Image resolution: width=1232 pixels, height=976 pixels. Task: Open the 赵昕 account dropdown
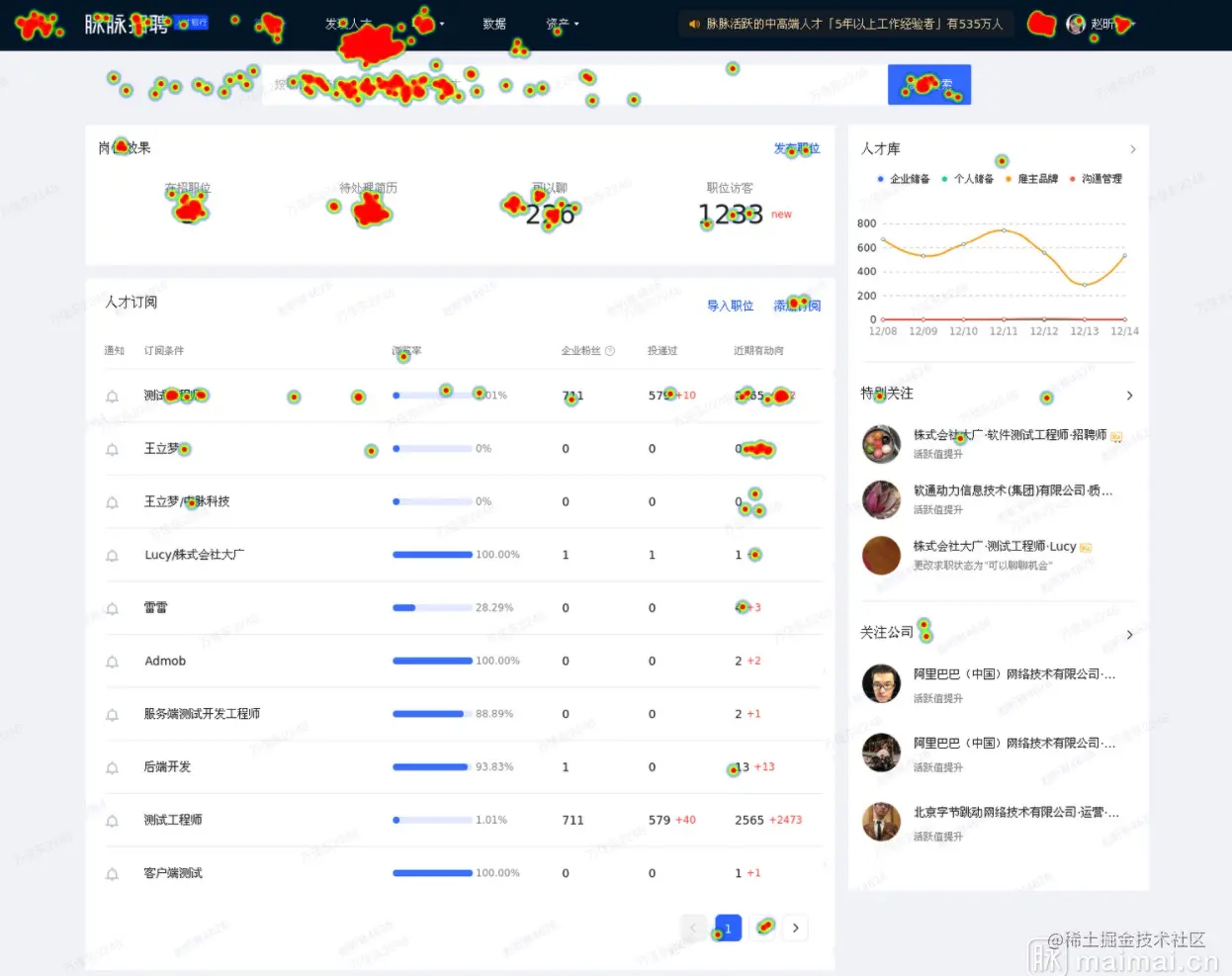[x=1112, y=24]
